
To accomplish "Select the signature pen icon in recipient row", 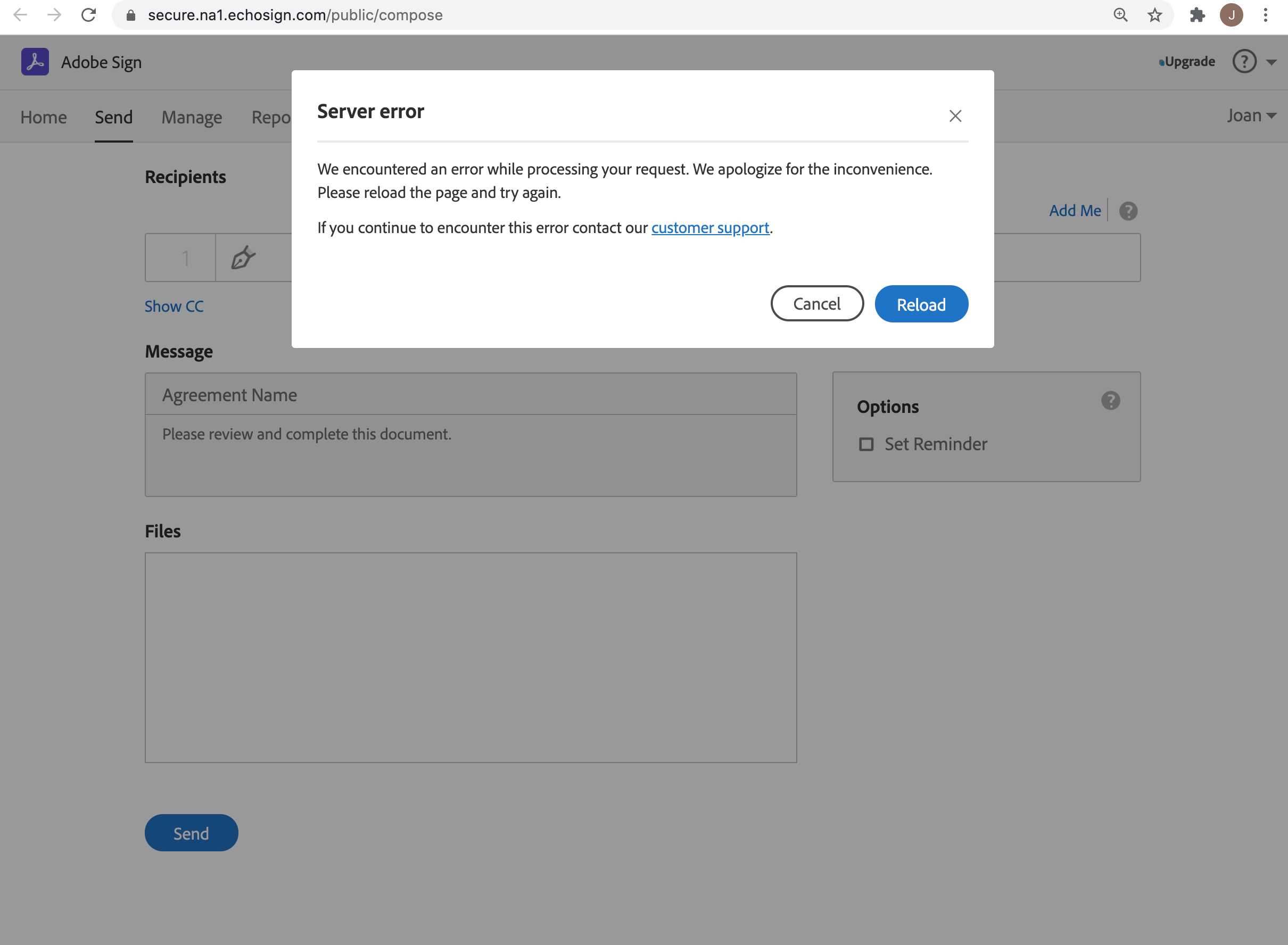I will pyautogui.click(x=244, y=258).
